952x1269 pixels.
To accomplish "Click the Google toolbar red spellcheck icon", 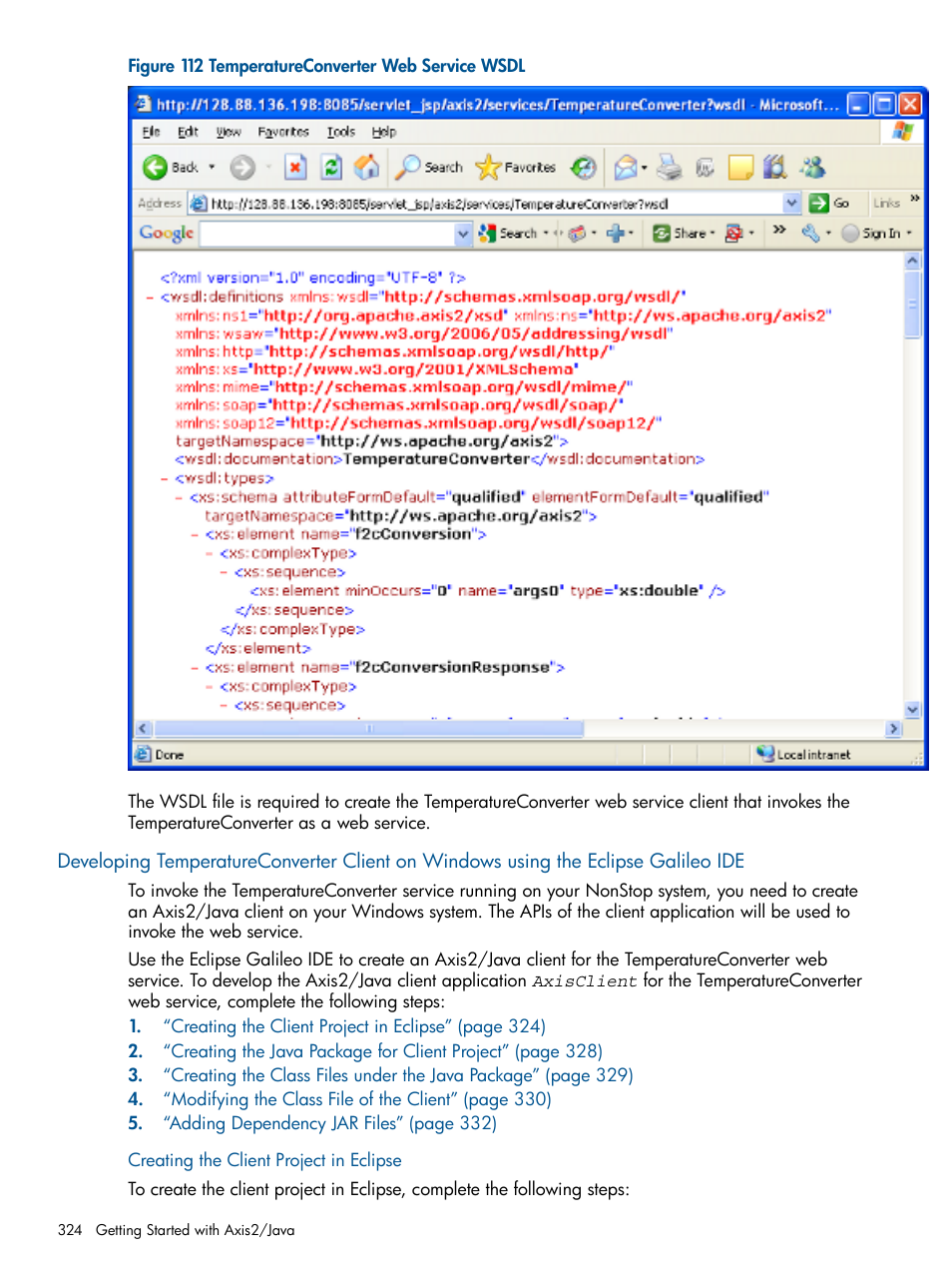I will 734,233.
